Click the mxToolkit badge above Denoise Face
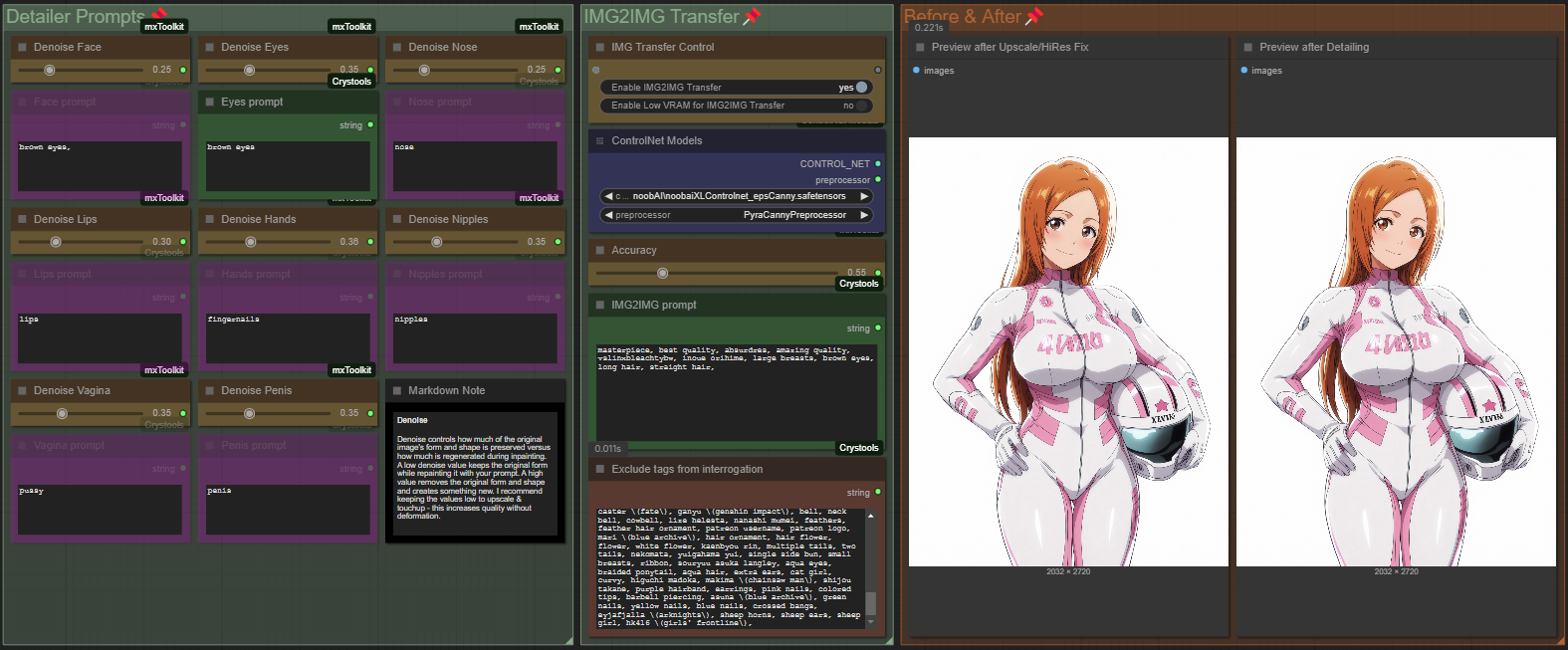 point(163,27)
